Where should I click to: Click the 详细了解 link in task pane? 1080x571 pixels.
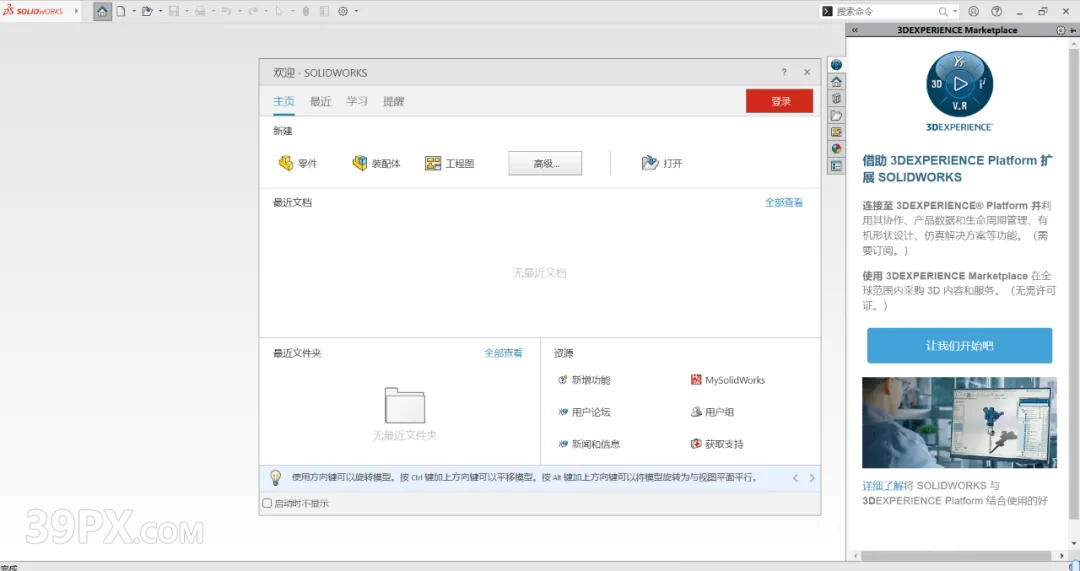coord(883,486)
